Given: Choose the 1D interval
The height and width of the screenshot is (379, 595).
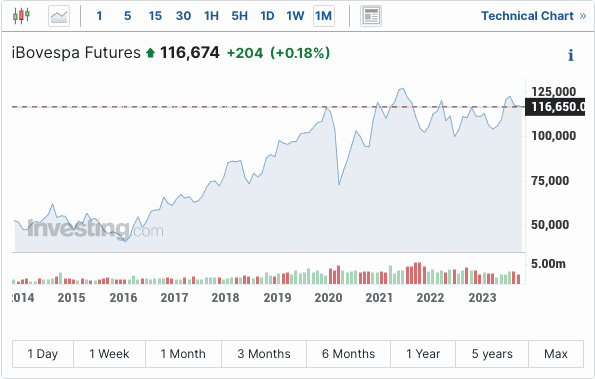Looking at the screenshot, I should click(x=267, y=16).
